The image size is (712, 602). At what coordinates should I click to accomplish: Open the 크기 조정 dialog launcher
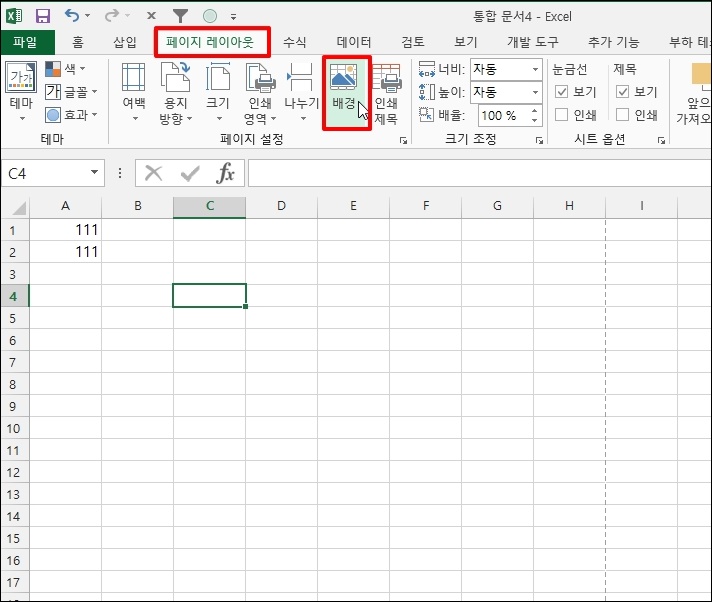click(539, 140)
